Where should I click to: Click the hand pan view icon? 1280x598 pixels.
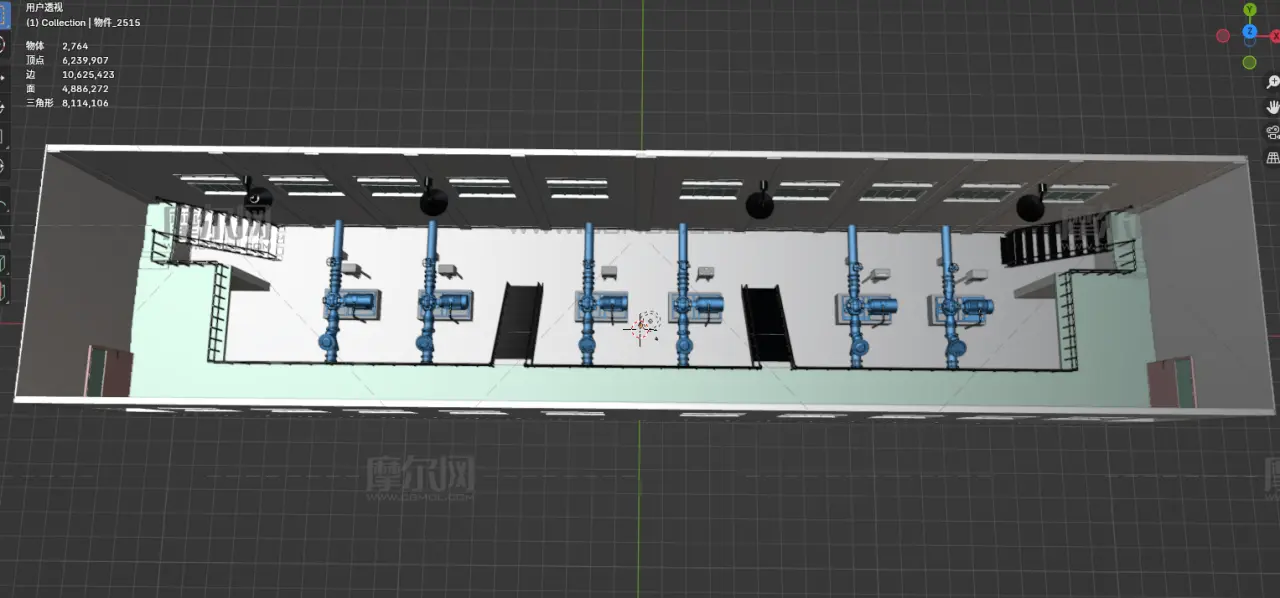[x=1273, y=108]
